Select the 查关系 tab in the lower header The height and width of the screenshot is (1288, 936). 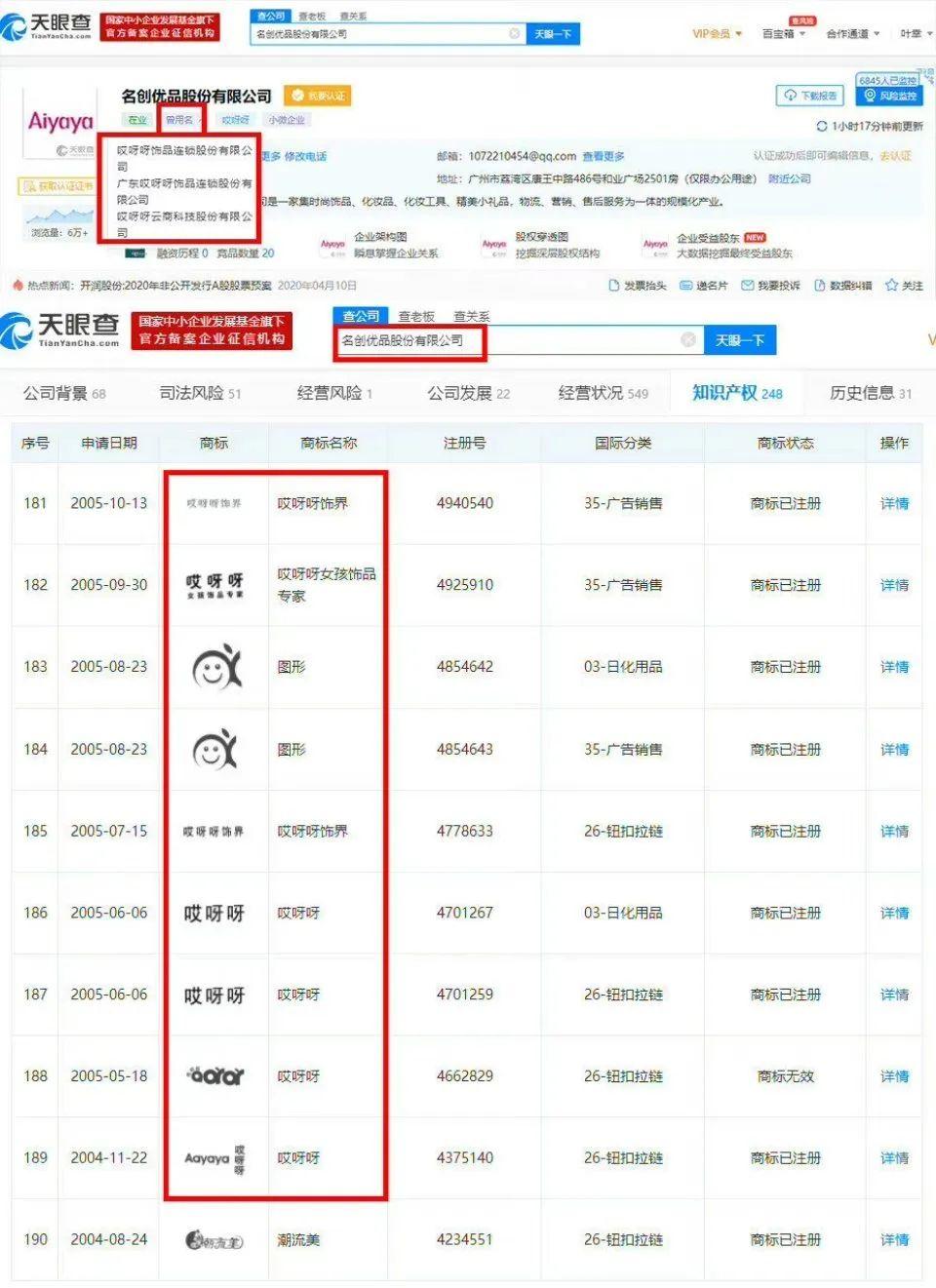tap(472, 317)
